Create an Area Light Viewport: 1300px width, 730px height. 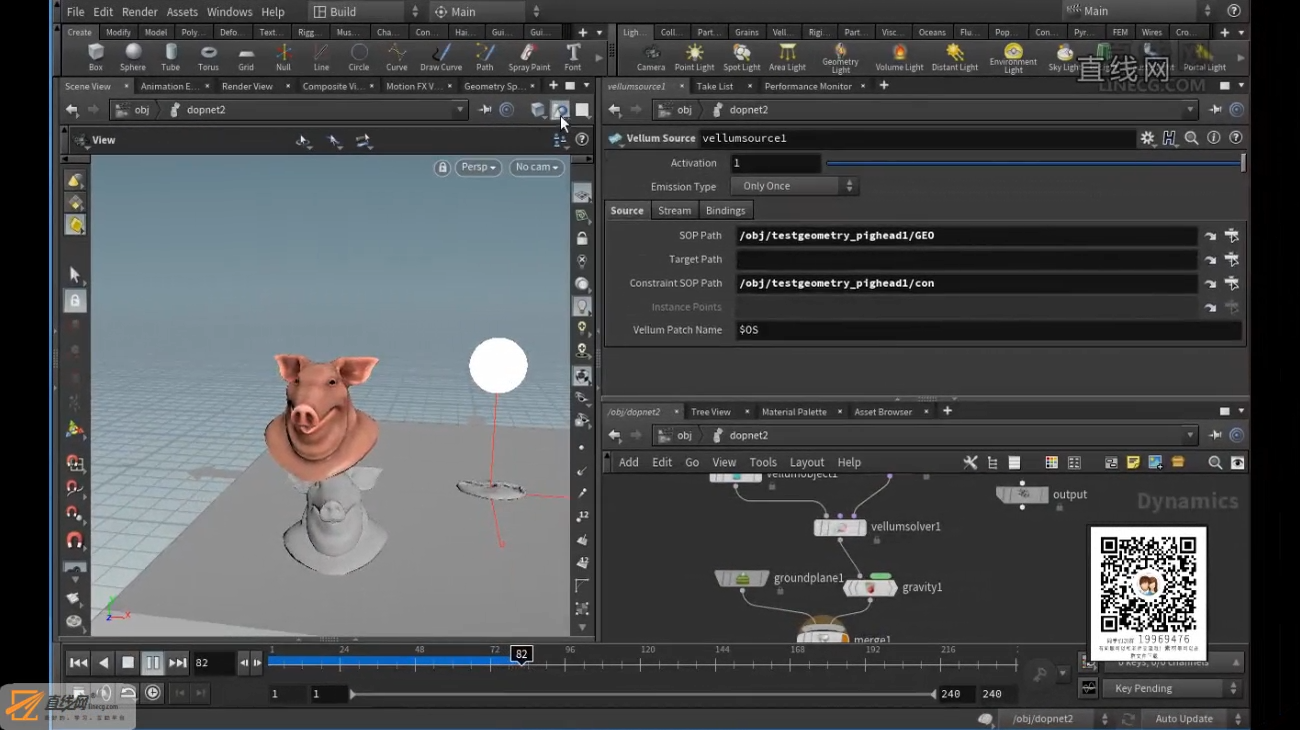point(787,57)
